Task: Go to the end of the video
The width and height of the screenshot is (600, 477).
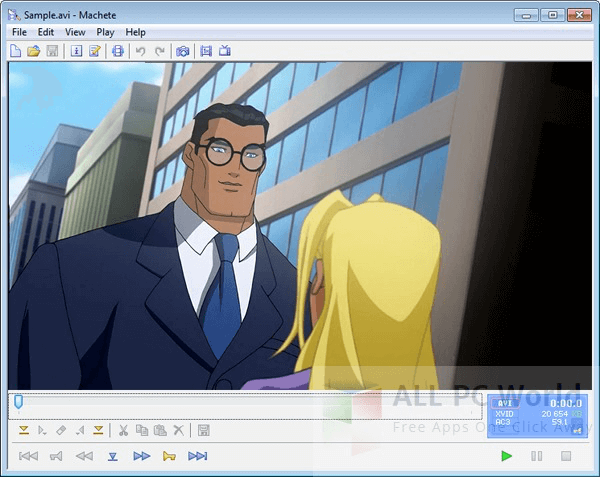Action: (198, 456)
